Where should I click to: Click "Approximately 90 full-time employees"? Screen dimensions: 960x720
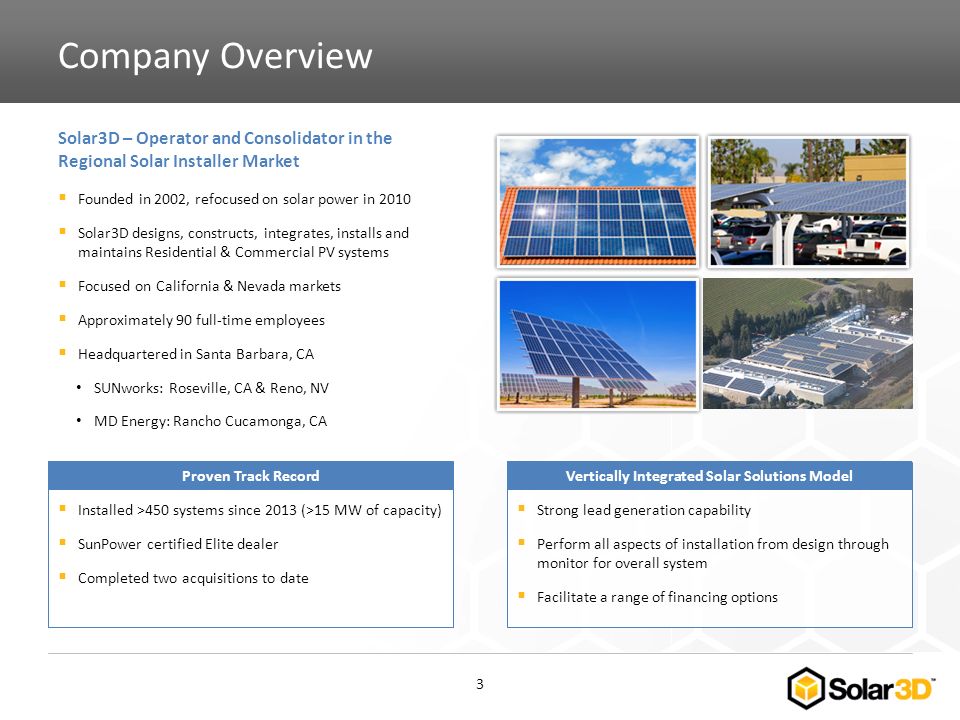[x=201, y=320]
